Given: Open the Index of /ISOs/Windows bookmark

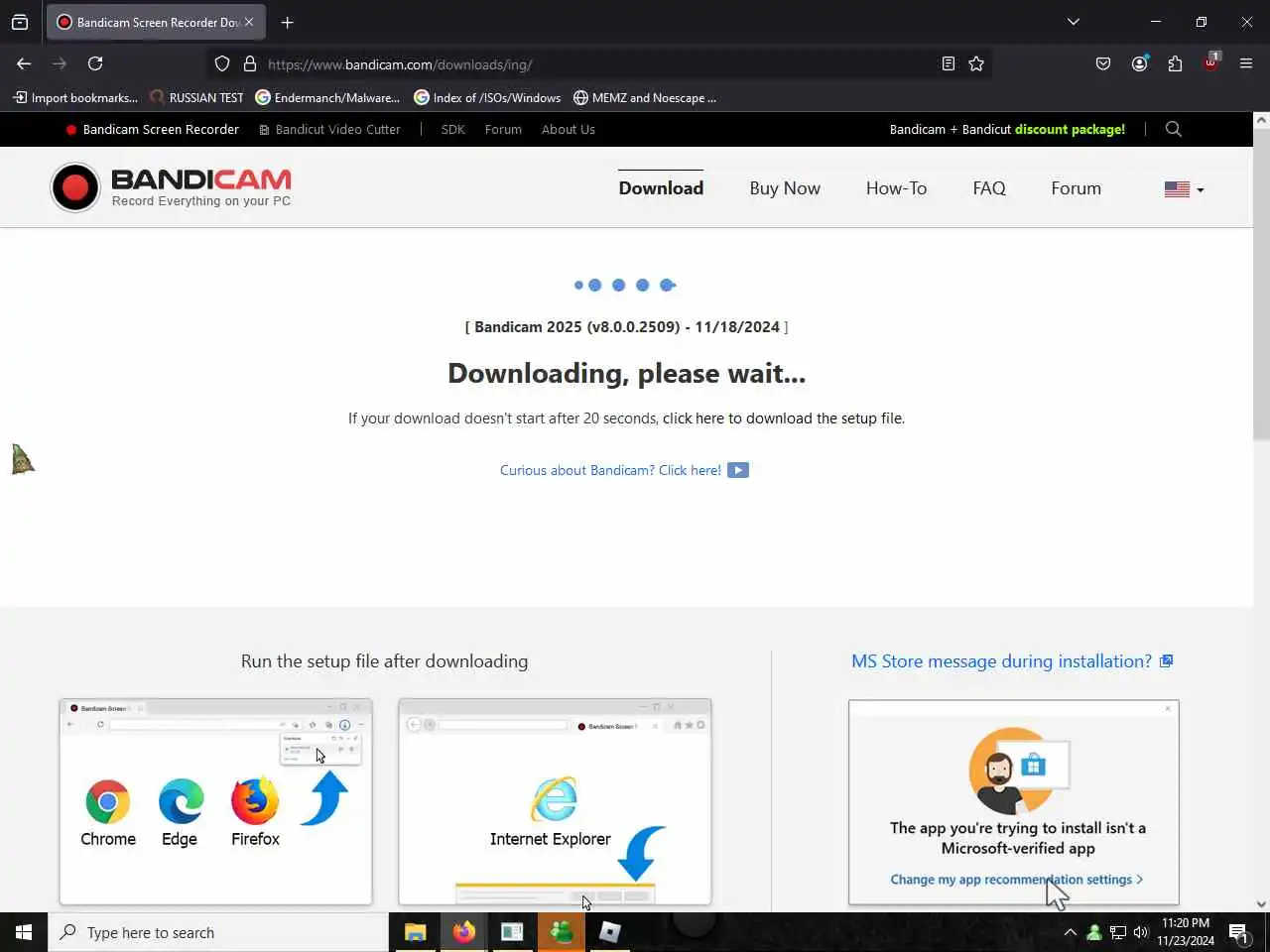Looking at the screenshot, I should [x=487, y=97].
